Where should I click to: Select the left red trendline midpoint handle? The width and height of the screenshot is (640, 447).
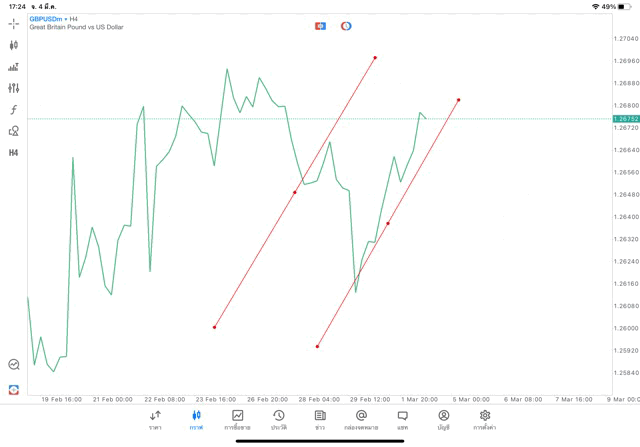click(295, 192)
